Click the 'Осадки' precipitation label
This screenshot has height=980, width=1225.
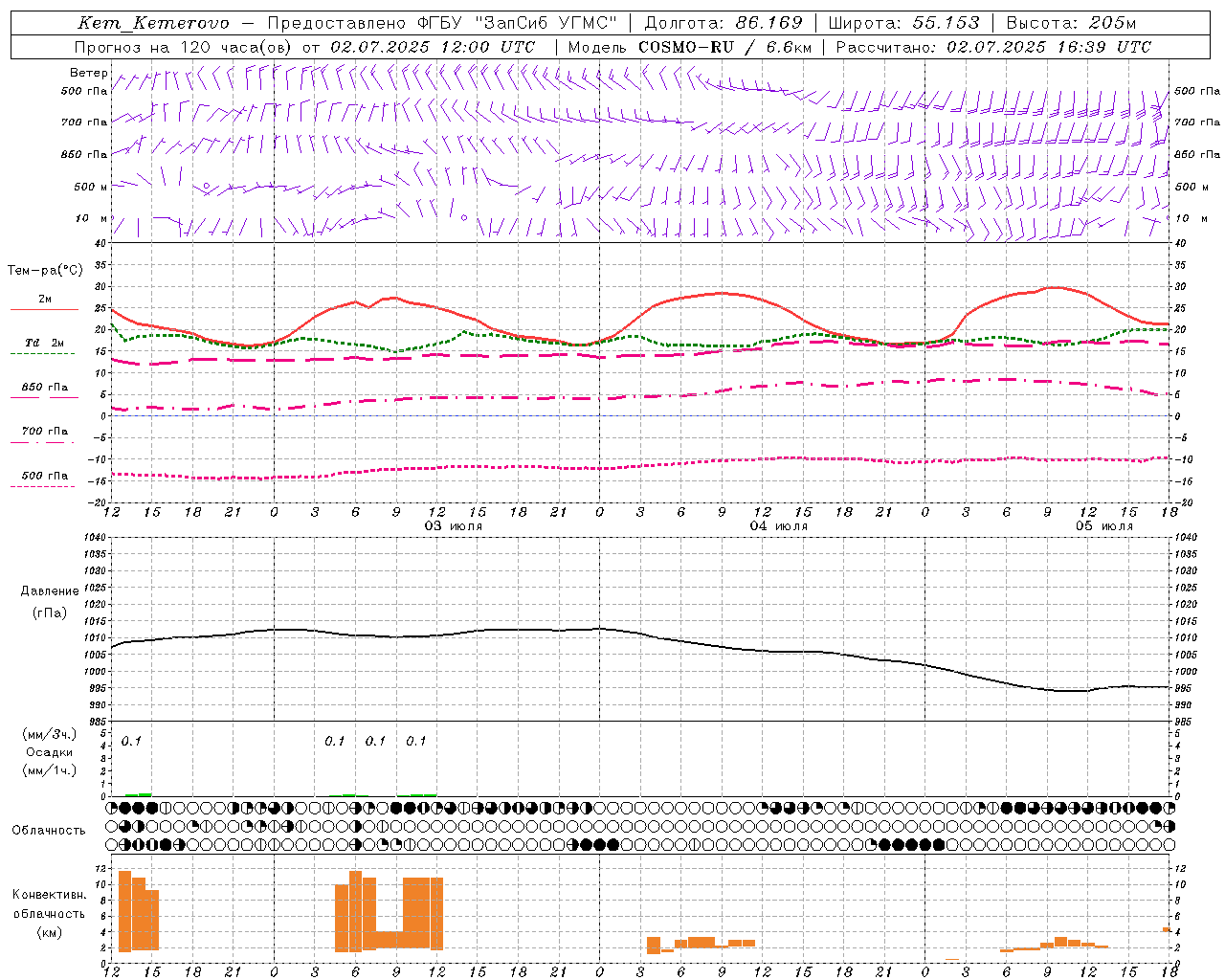tap(50, 752)
